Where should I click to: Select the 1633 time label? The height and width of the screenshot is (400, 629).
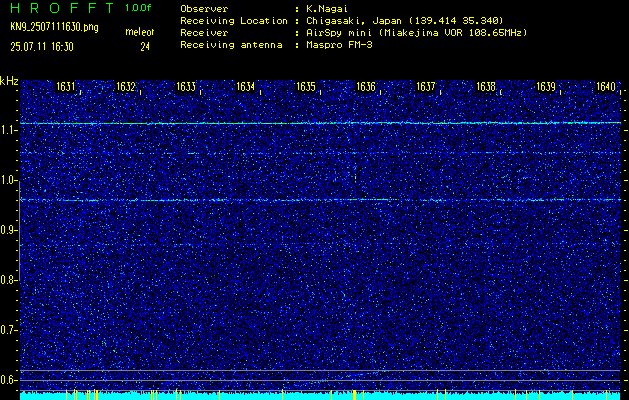186,87
